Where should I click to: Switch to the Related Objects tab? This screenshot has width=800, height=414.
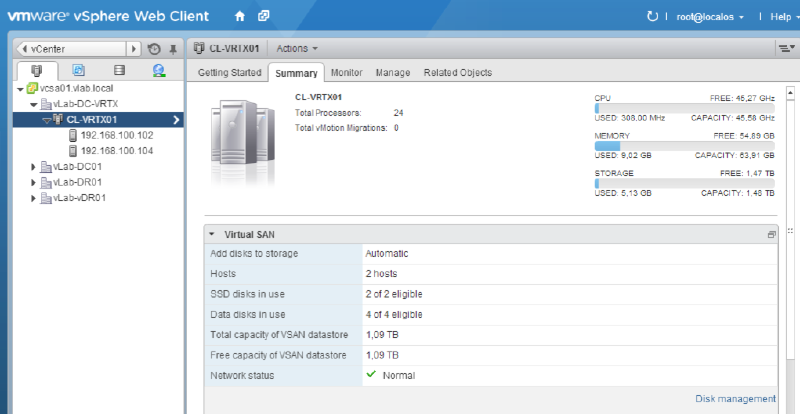click(x=458, y=72)
